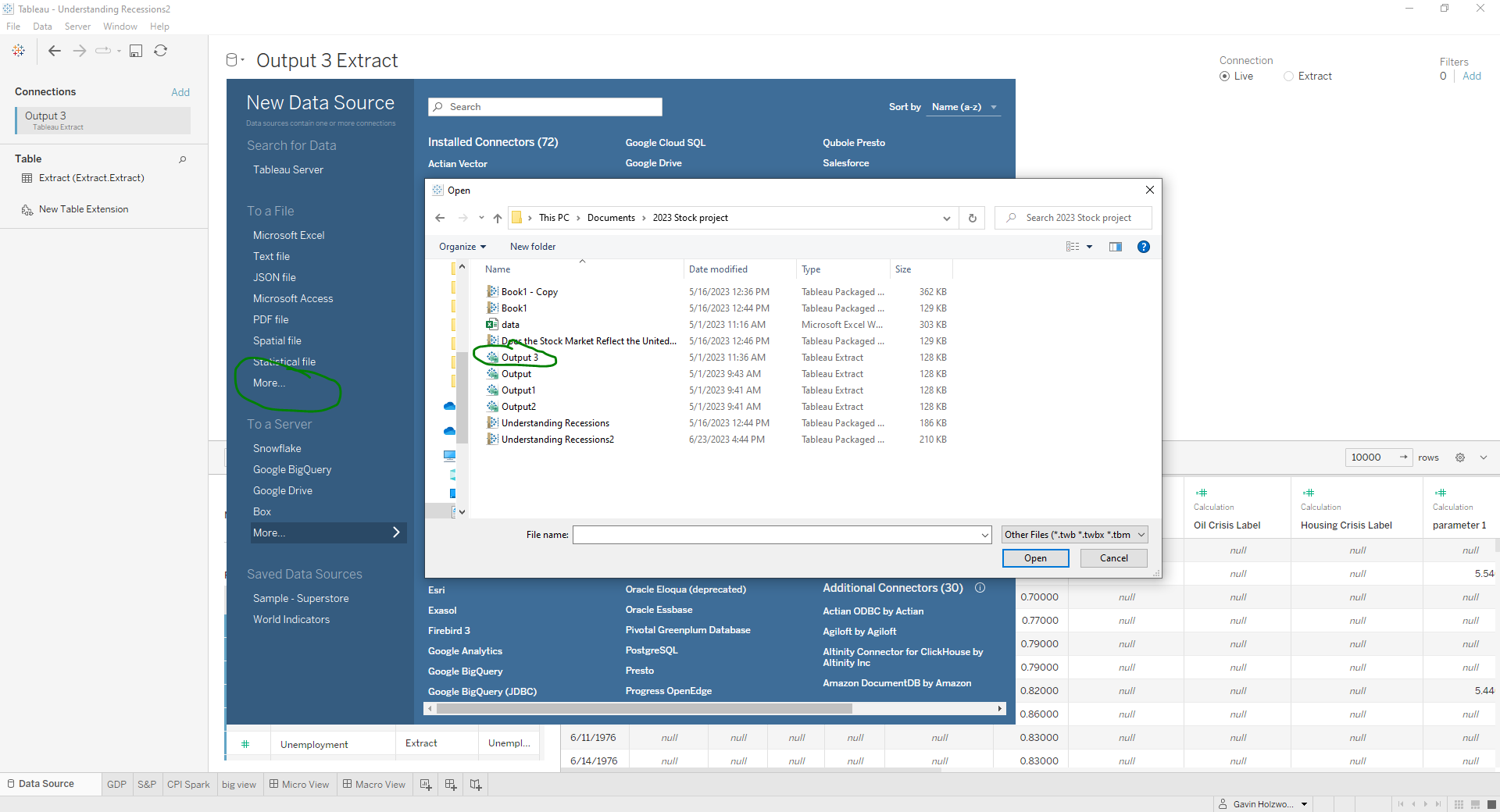The image size is (1500, 812).
Task: Open the view options dropdown arrow in dialog
Action: coord(1089,247)
